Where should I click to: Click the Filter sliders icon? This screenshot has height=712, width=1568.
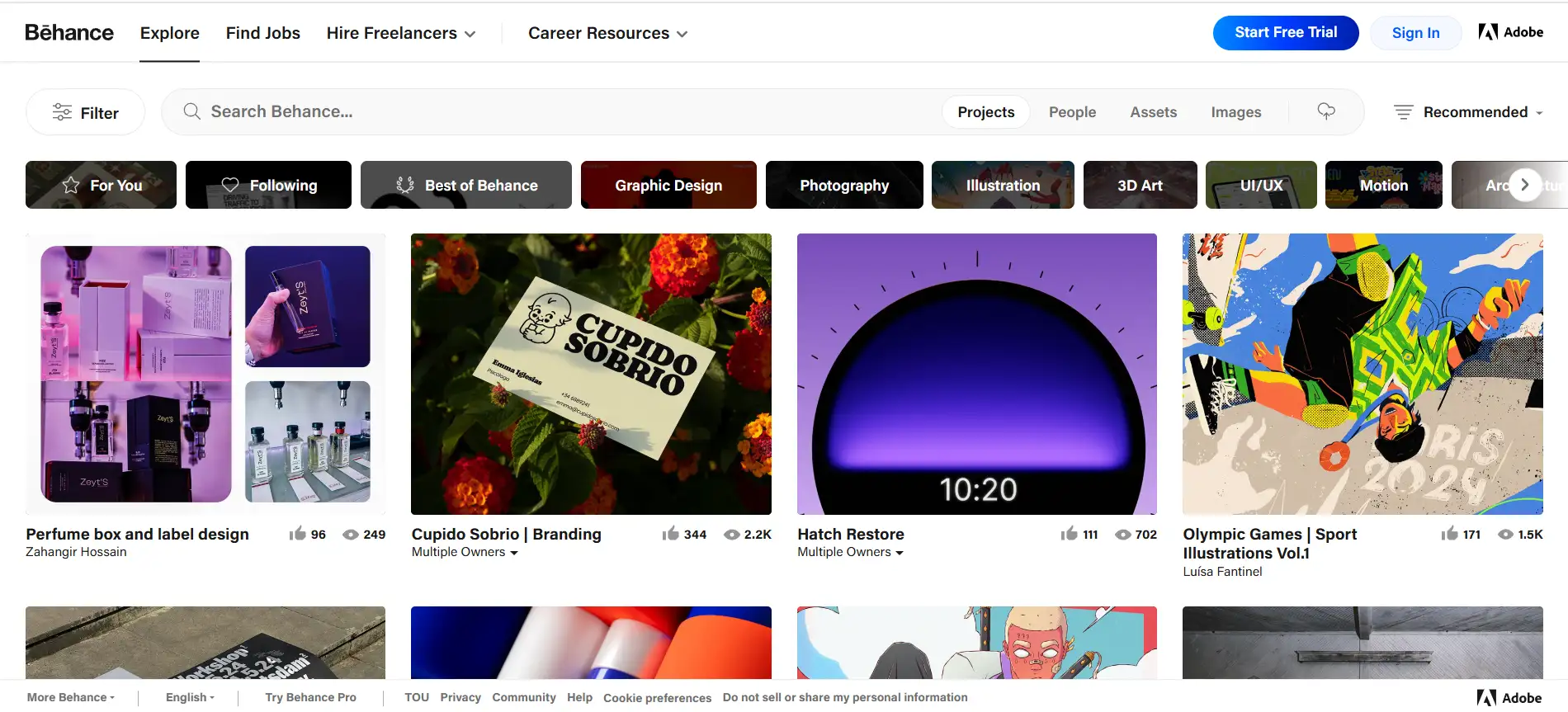[62, 112]
